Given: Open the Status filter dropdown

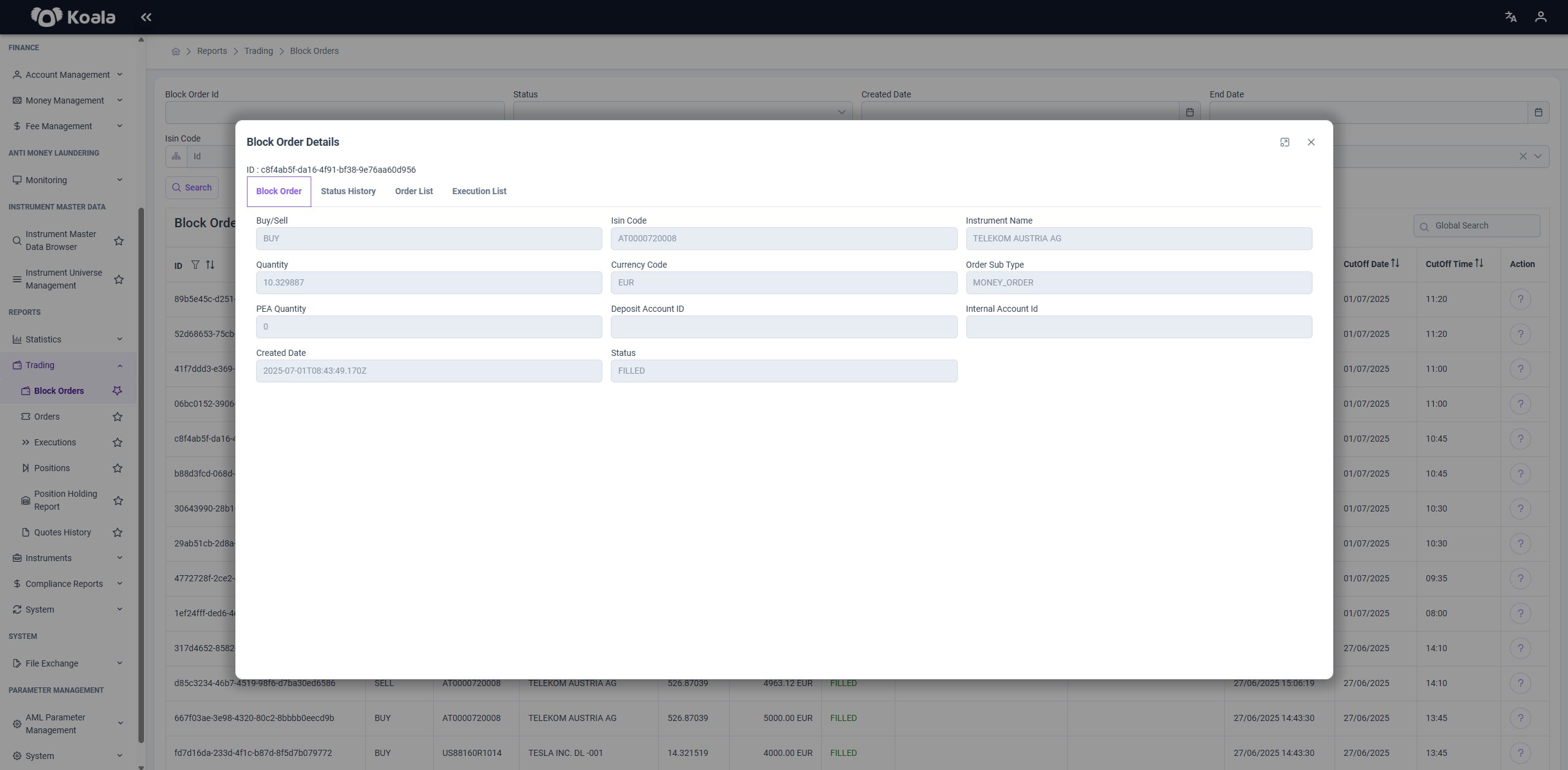Looking at the screenshot, I should pyautogui.click(x=683, y=112).
